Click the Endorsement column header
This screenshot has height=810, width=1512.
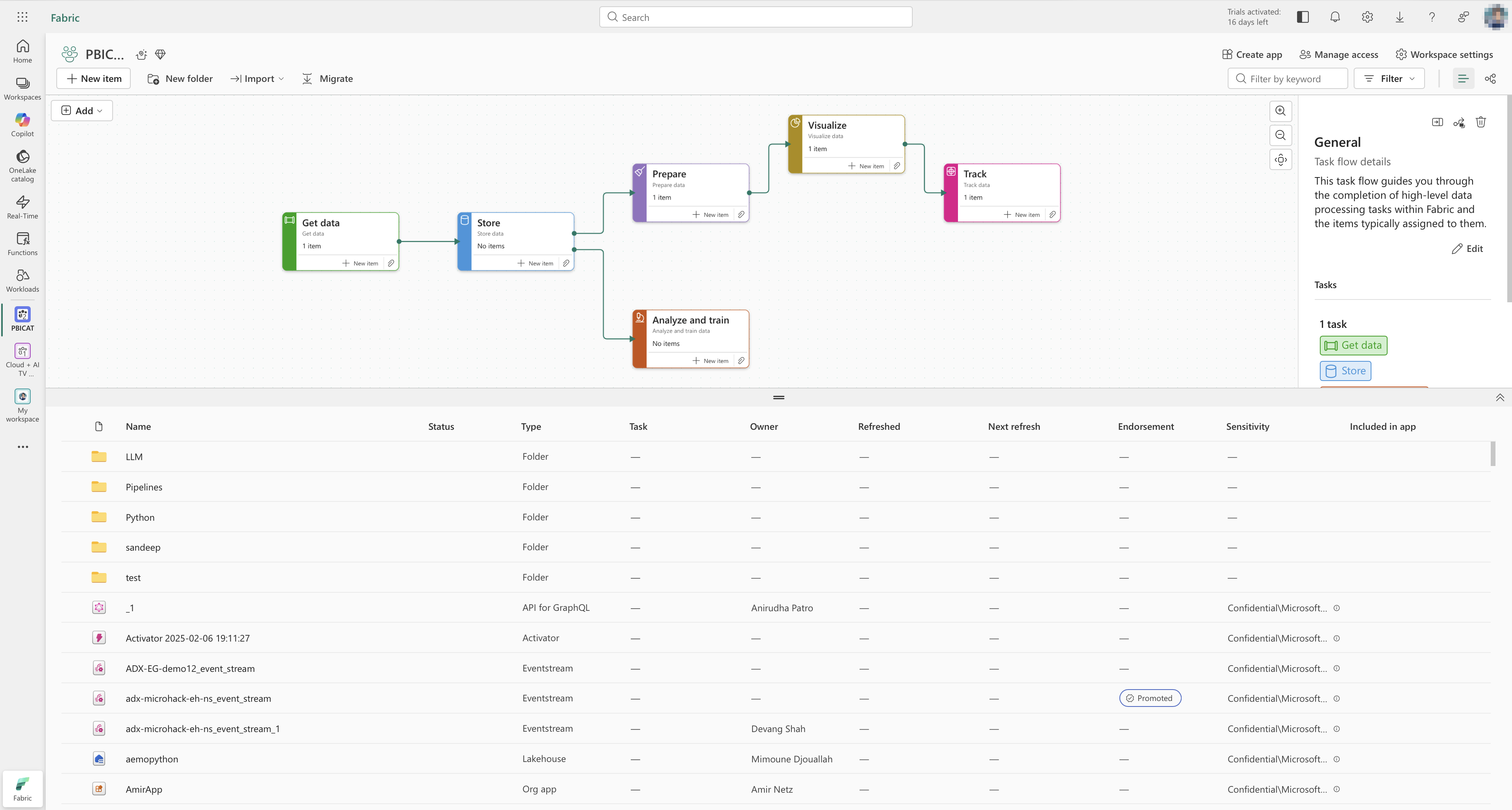[x=1145, y=426]
